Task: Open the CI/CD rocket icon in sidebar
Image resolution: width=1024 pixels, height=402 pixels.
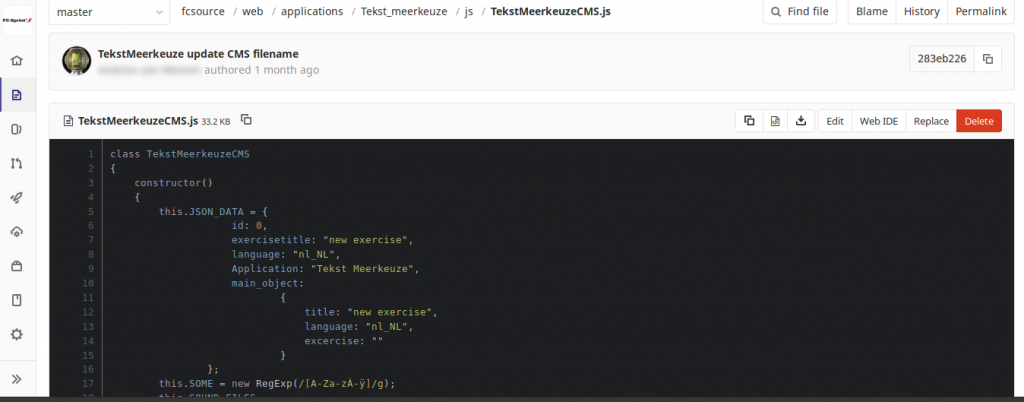Action: point(16,198)
